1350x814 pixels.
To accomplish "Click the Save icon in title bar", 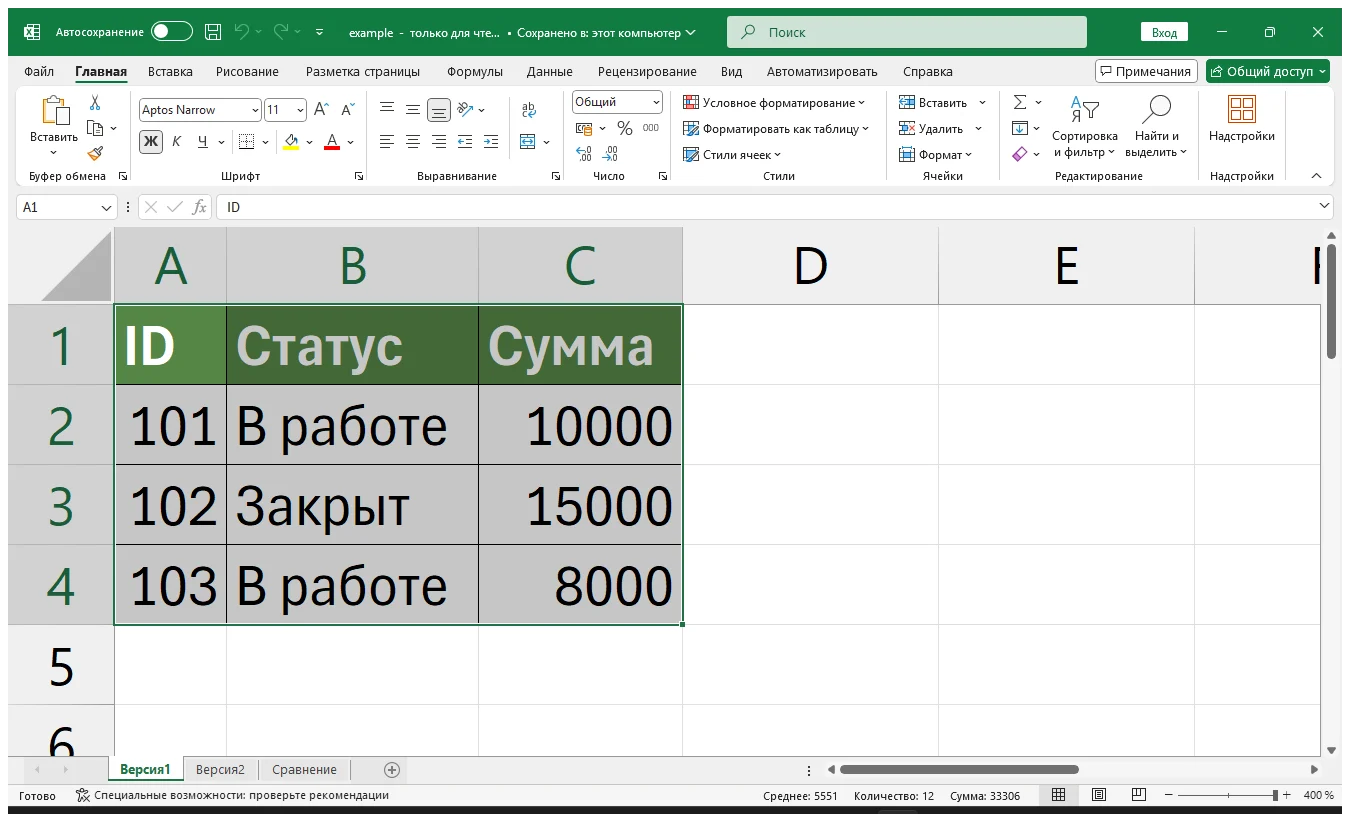I will pyautogui.click(x=213, y=32).
